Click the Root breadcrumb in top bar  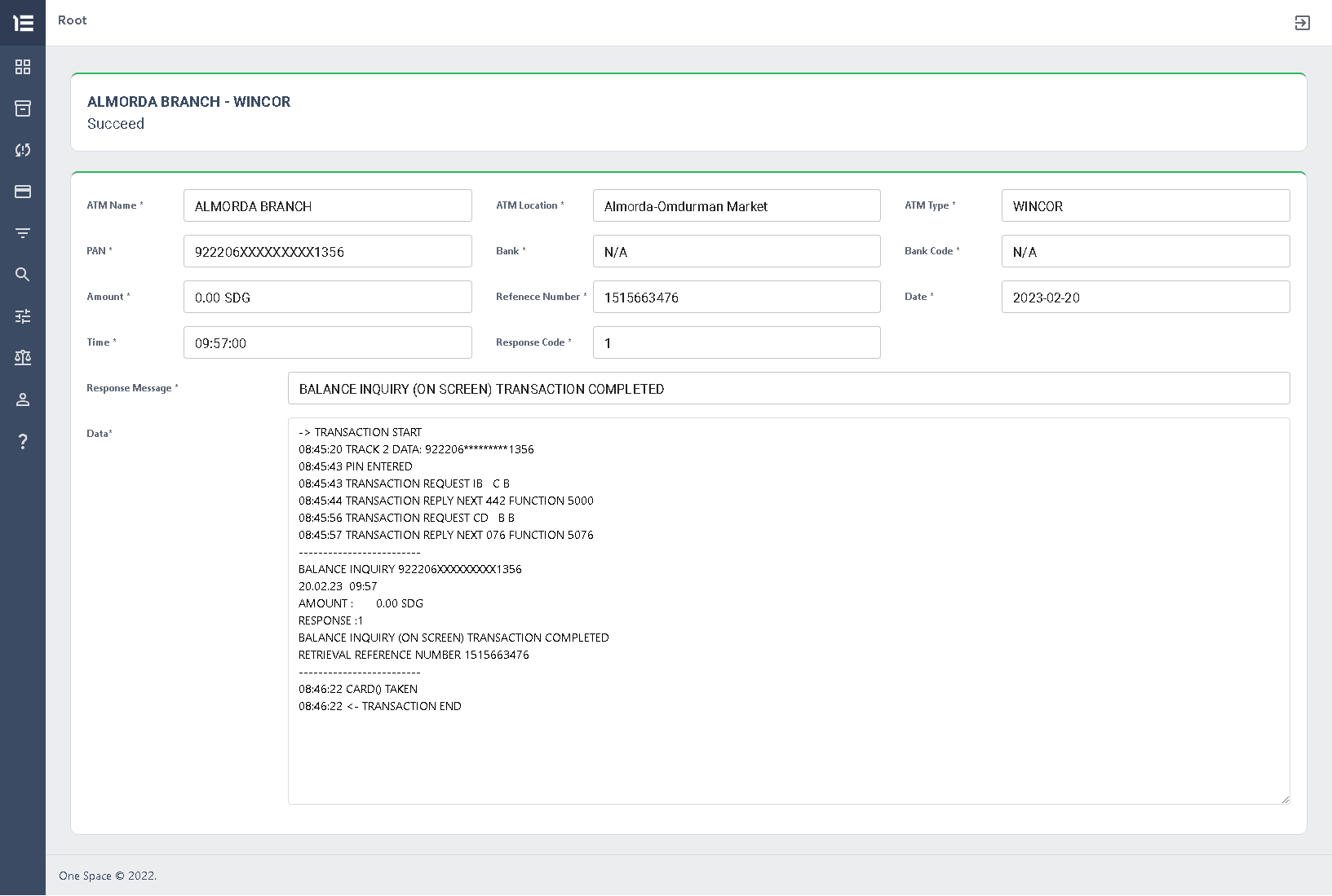coord(72,20)
